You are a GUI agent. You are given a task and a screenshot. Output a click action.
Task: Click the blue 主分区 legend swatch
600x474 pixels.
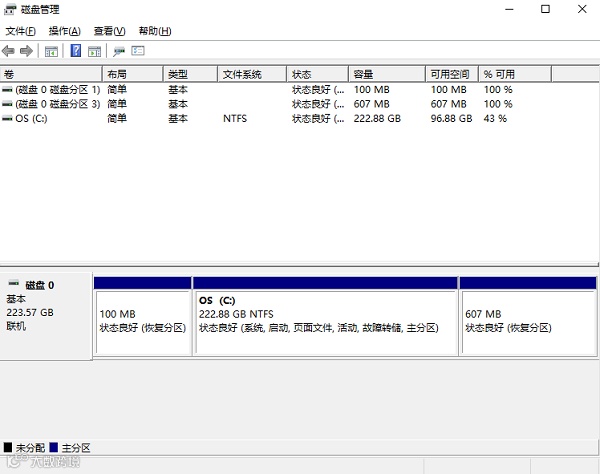coord(54,447)
